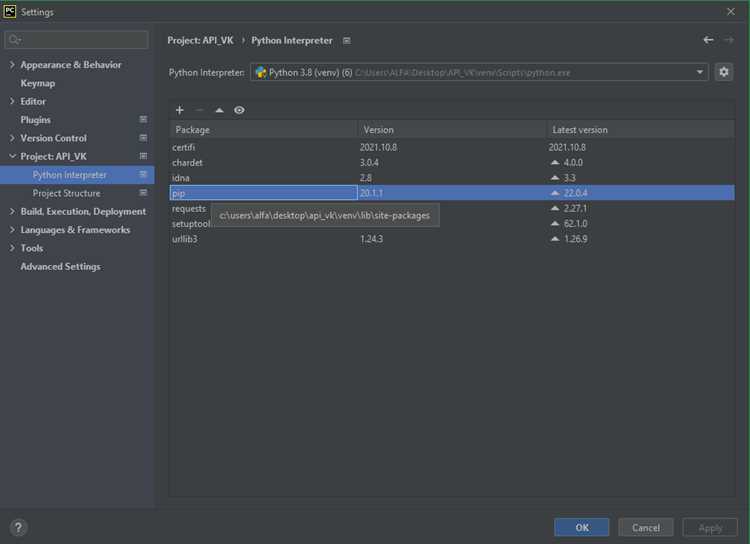The image size is (750, 544).
Task: Open the Keymap settings page
Action: [x=38, y=83]
